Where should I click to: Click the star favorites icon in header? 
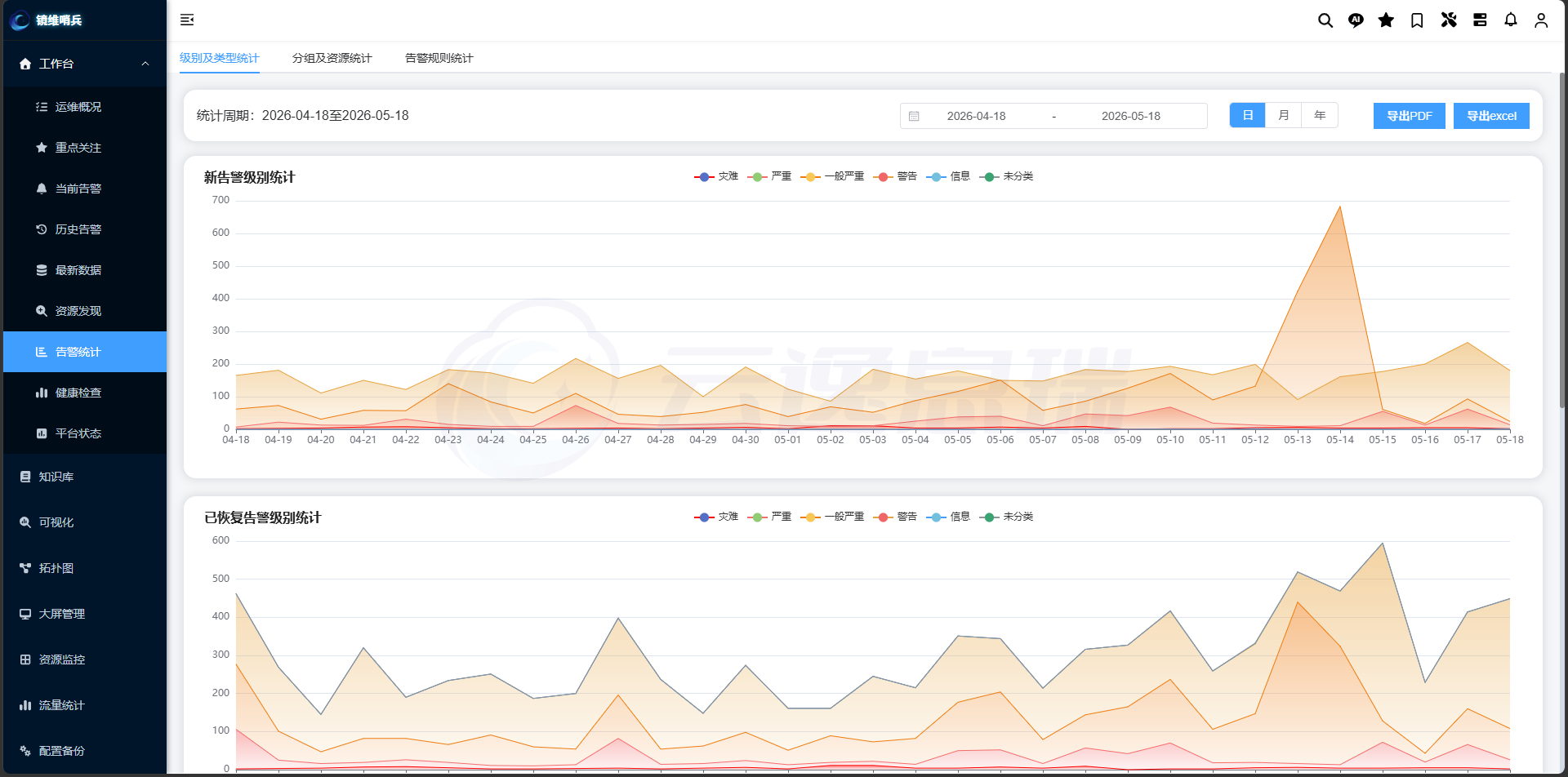click(1386, 20)
